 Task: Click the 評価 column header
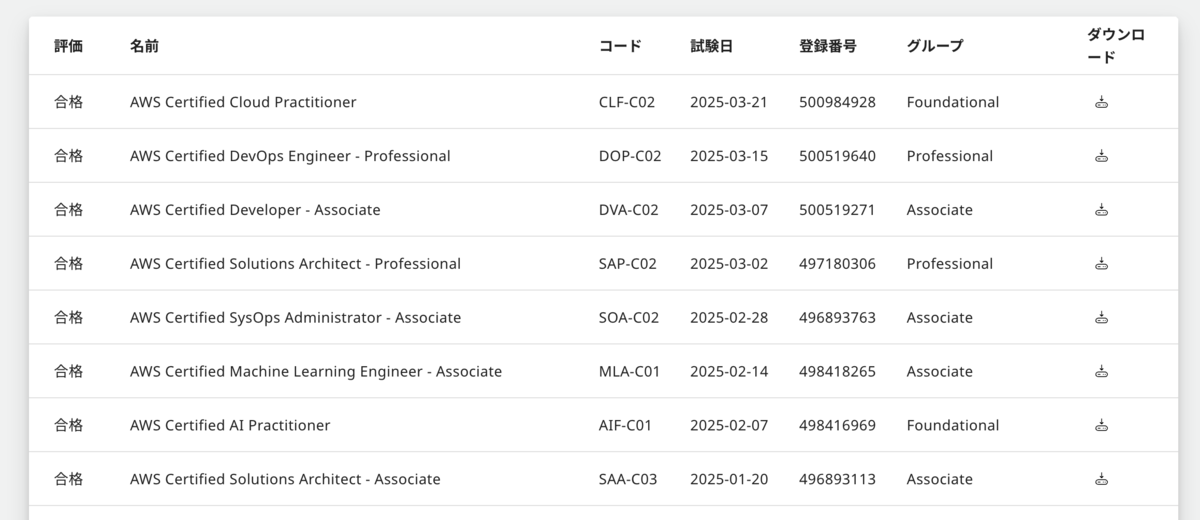coord(68,46)
